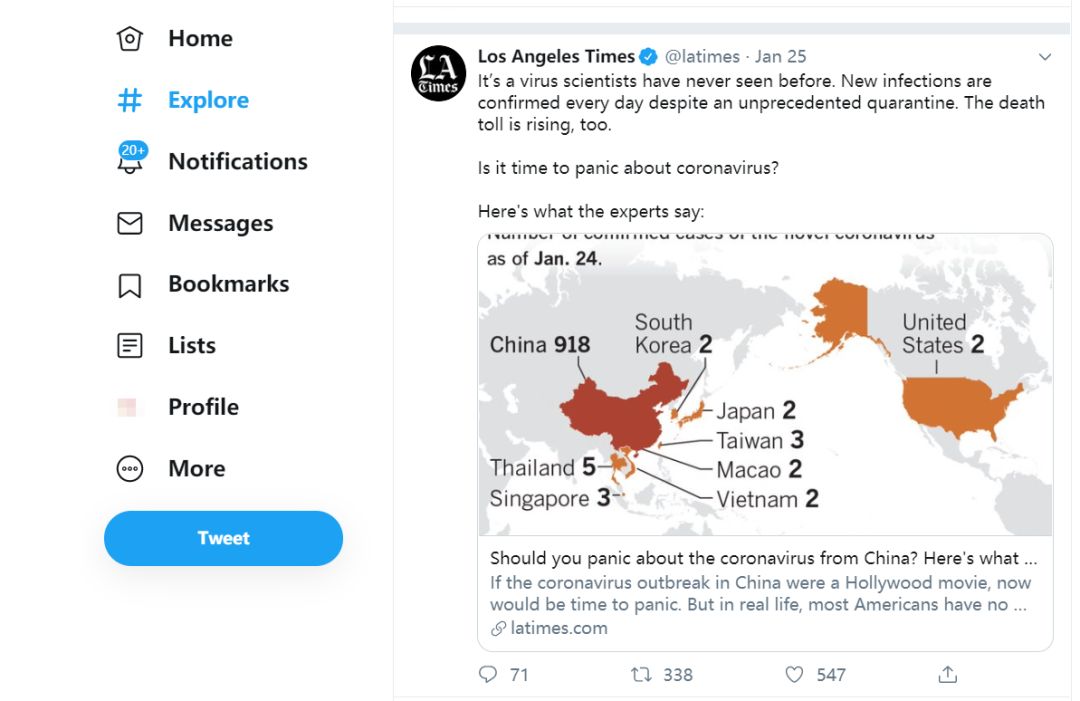Open the Lists icon
The image size is (1080, 701).
129,345
